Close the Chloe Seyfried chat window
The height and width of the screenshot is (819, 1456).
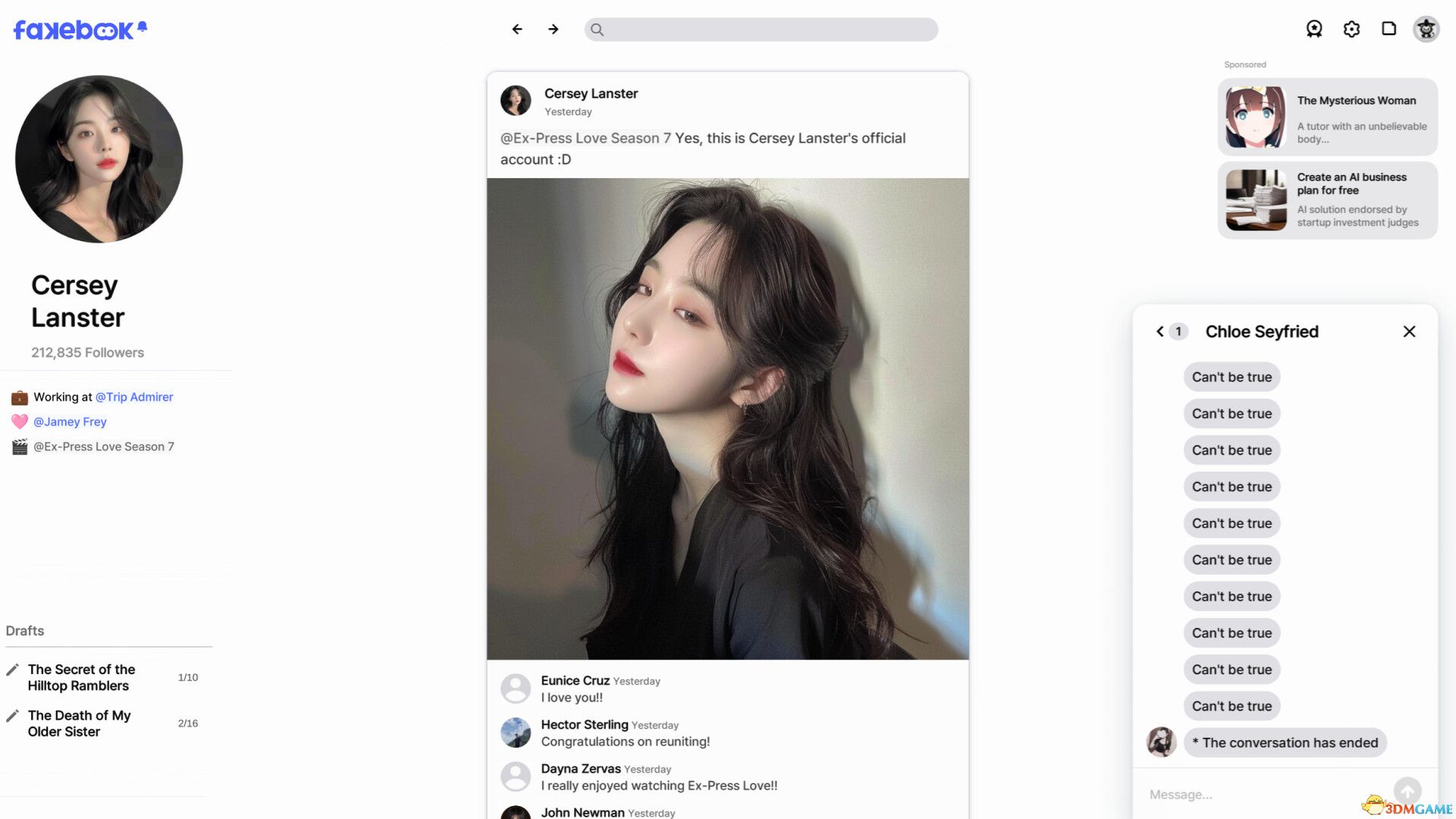[1409, 331]
